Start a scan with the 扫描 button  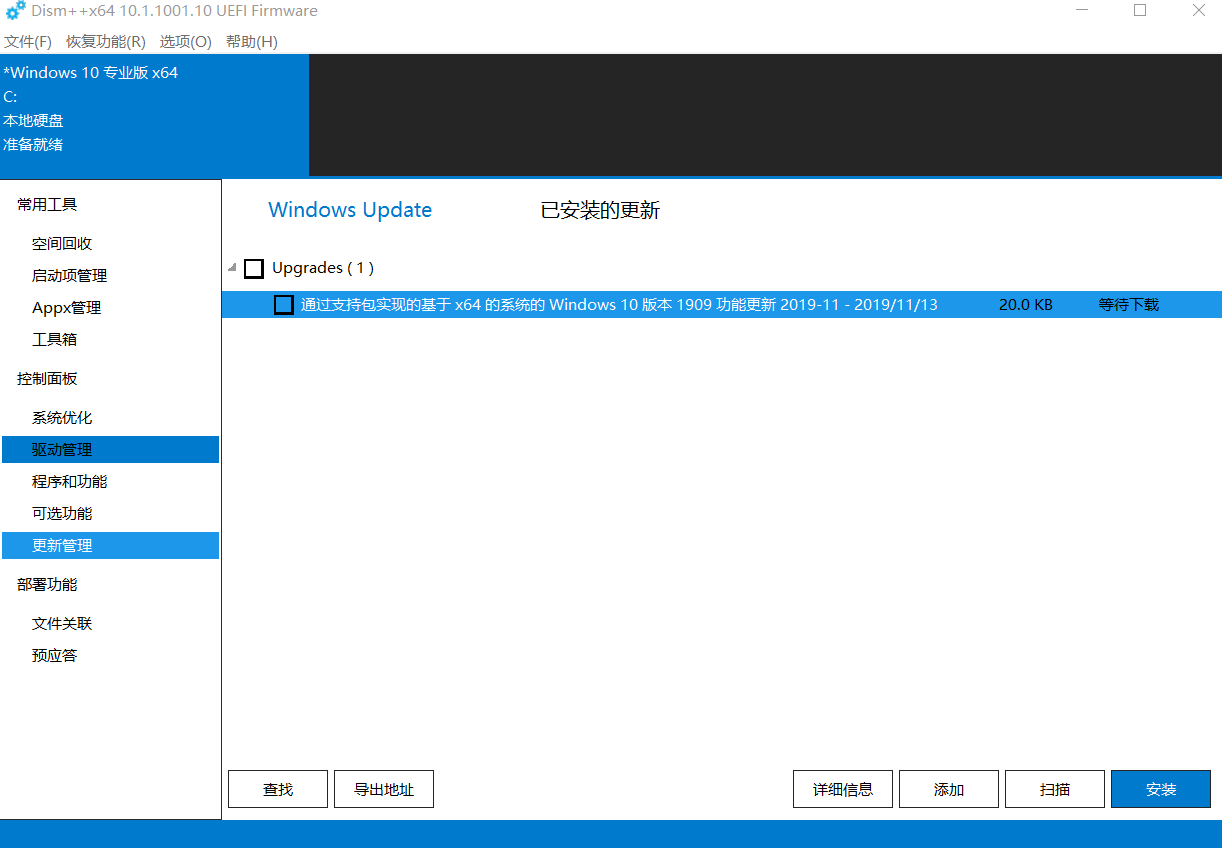click(x=1054, y=789)
